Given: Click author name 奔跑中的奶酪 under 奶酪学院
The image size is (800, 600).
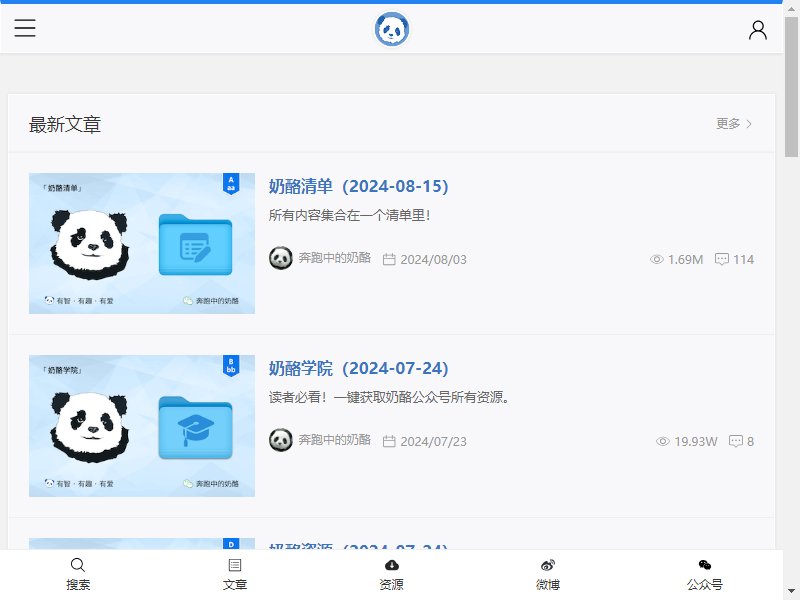Looking at the screenshot, I should coord(335,440).
